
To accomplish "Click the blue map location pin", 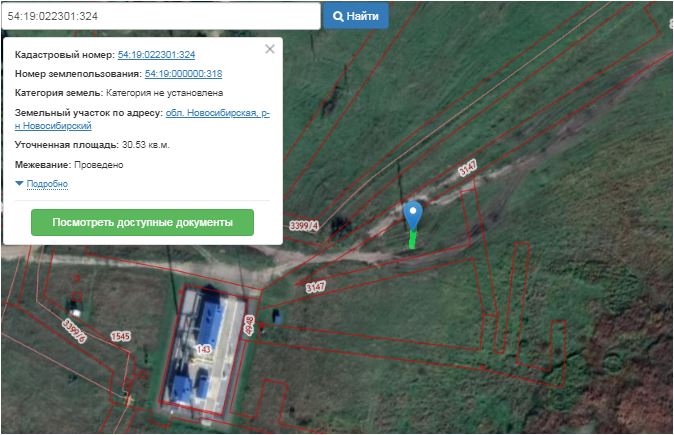I will tap(413, 215).
